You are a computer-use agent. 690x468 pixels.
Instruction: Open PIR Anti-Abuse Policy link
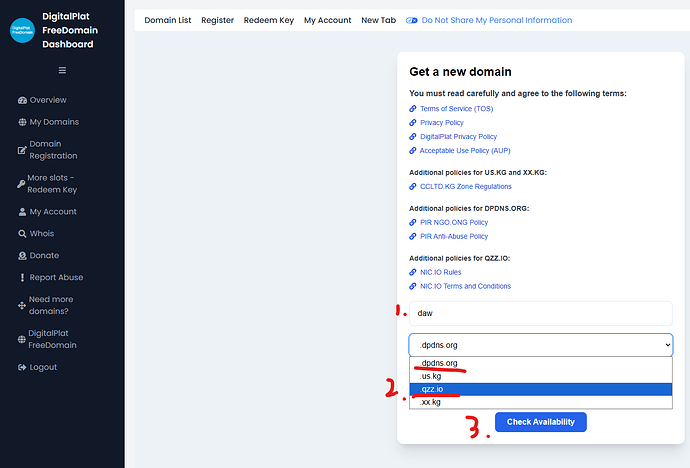454,237
